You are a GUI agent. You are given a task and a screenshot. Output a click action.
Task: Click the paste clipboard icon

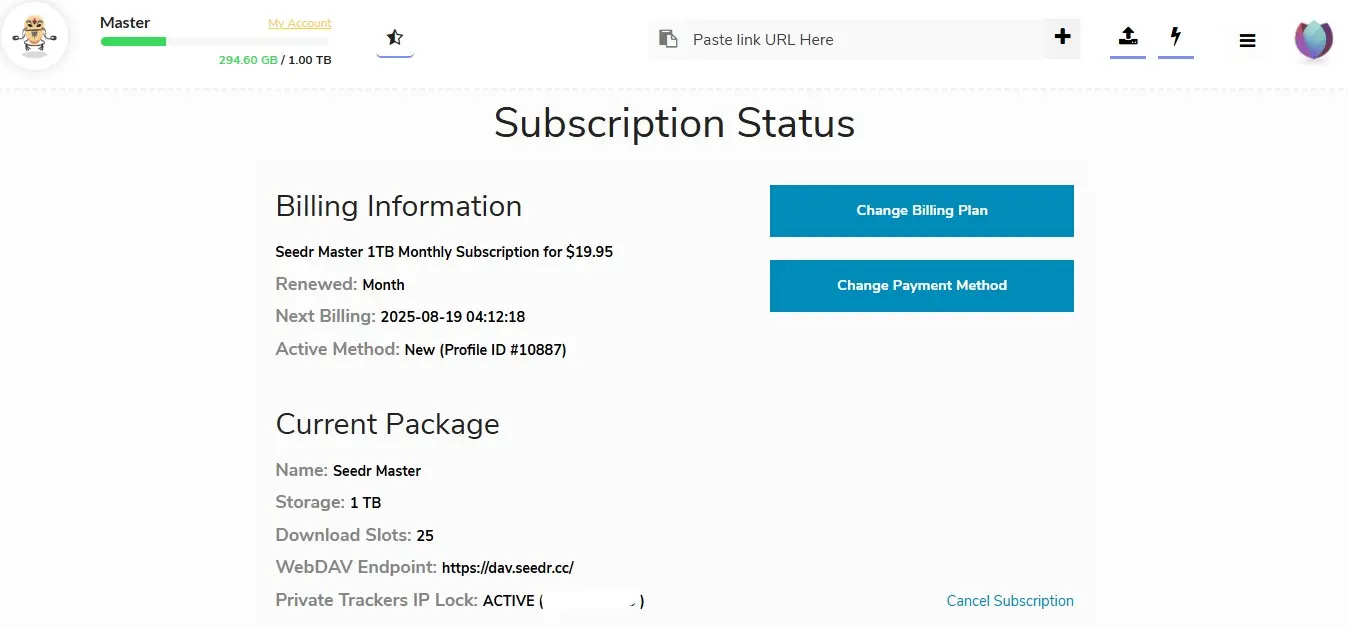667,39
